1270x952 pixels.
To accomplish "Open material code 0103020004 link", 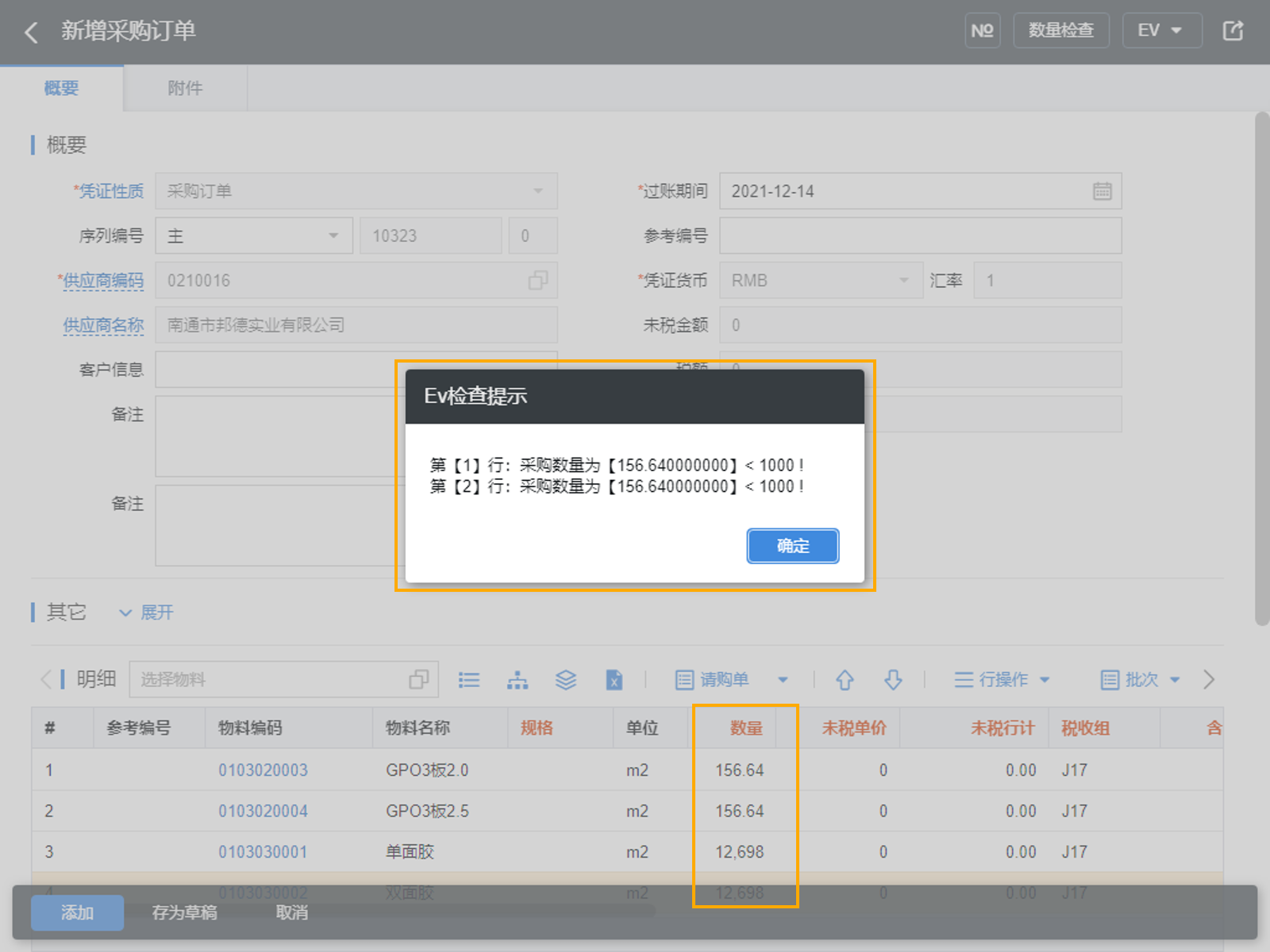I will pyautogui.click(x=263, y=812).
